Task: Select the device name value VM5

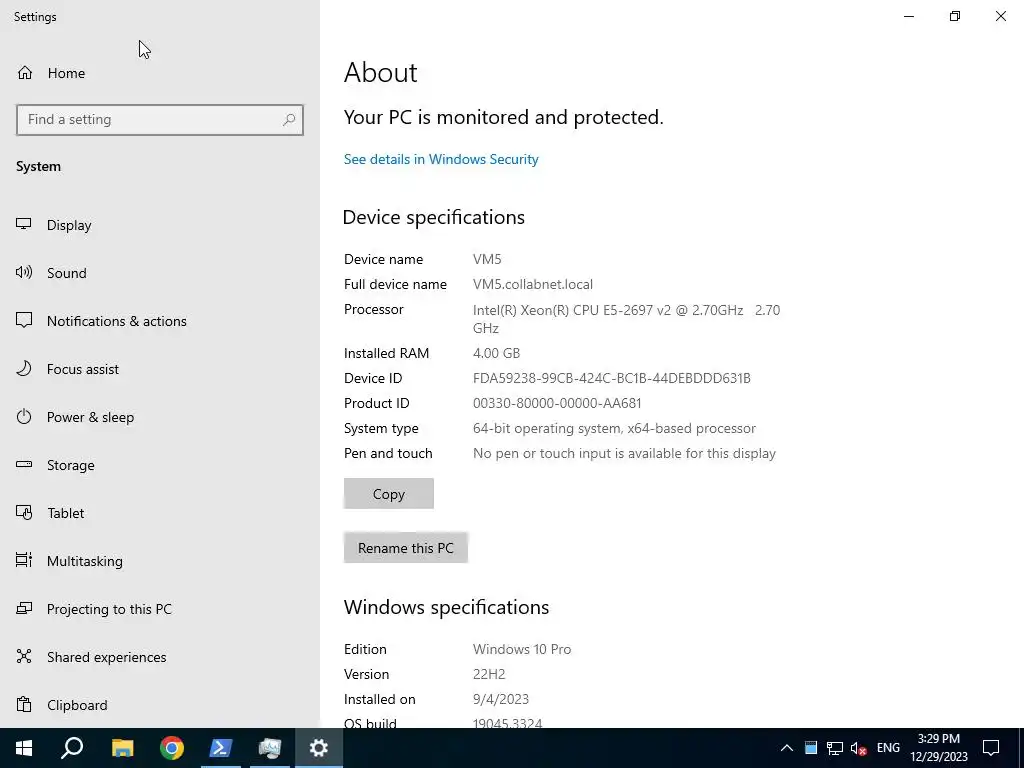Action: click(x=487, y=259)
